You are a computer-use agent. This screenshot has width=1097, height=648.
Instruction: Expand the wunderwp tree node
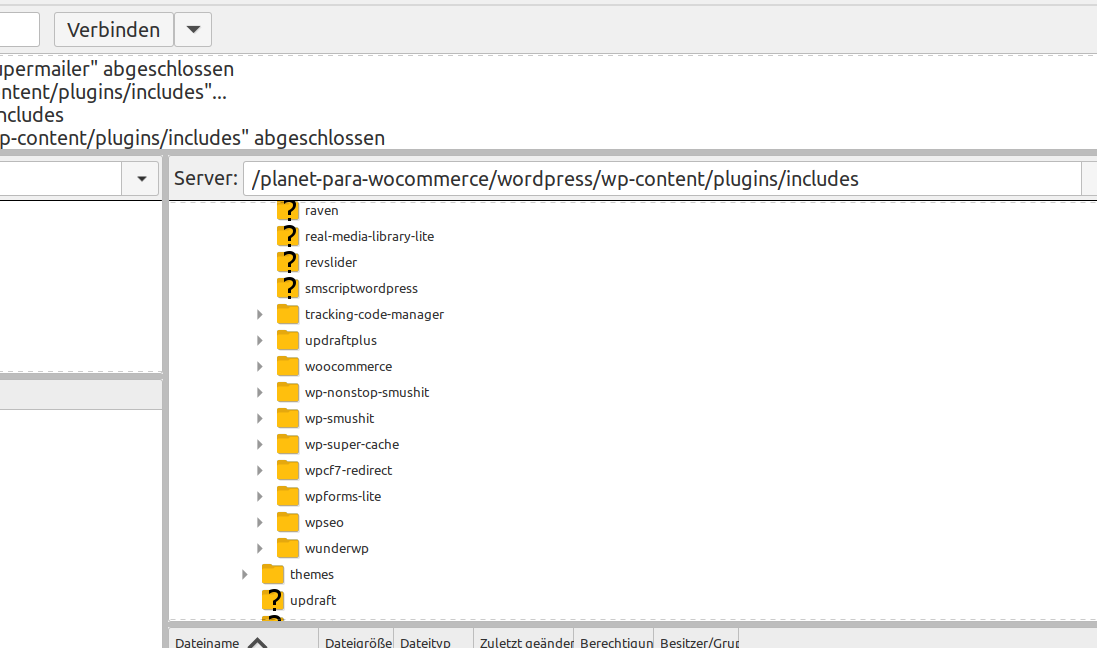click(260, 548)
